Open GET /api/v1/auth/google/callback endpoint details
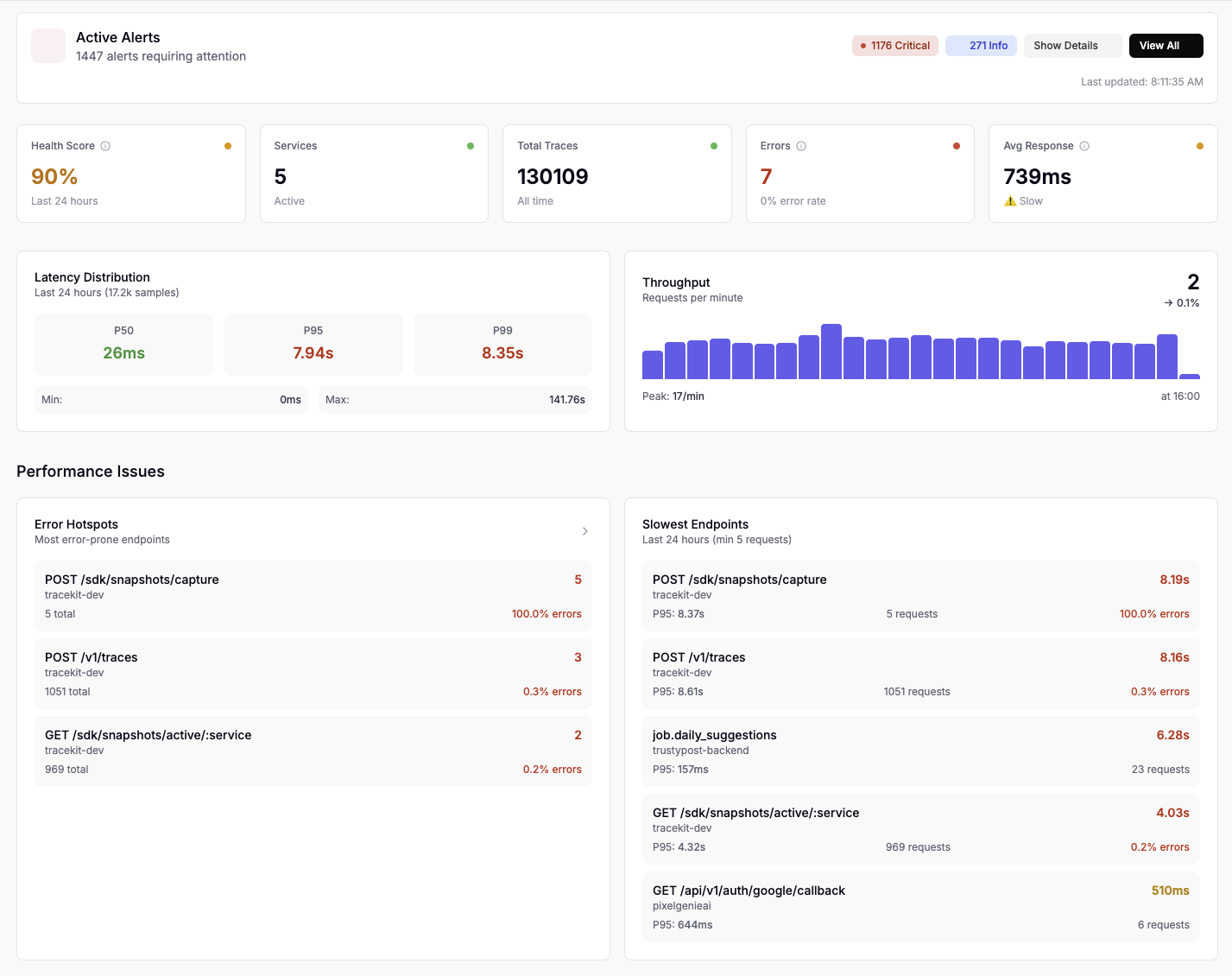This screenshot has height=976, width=1232. 920,907
